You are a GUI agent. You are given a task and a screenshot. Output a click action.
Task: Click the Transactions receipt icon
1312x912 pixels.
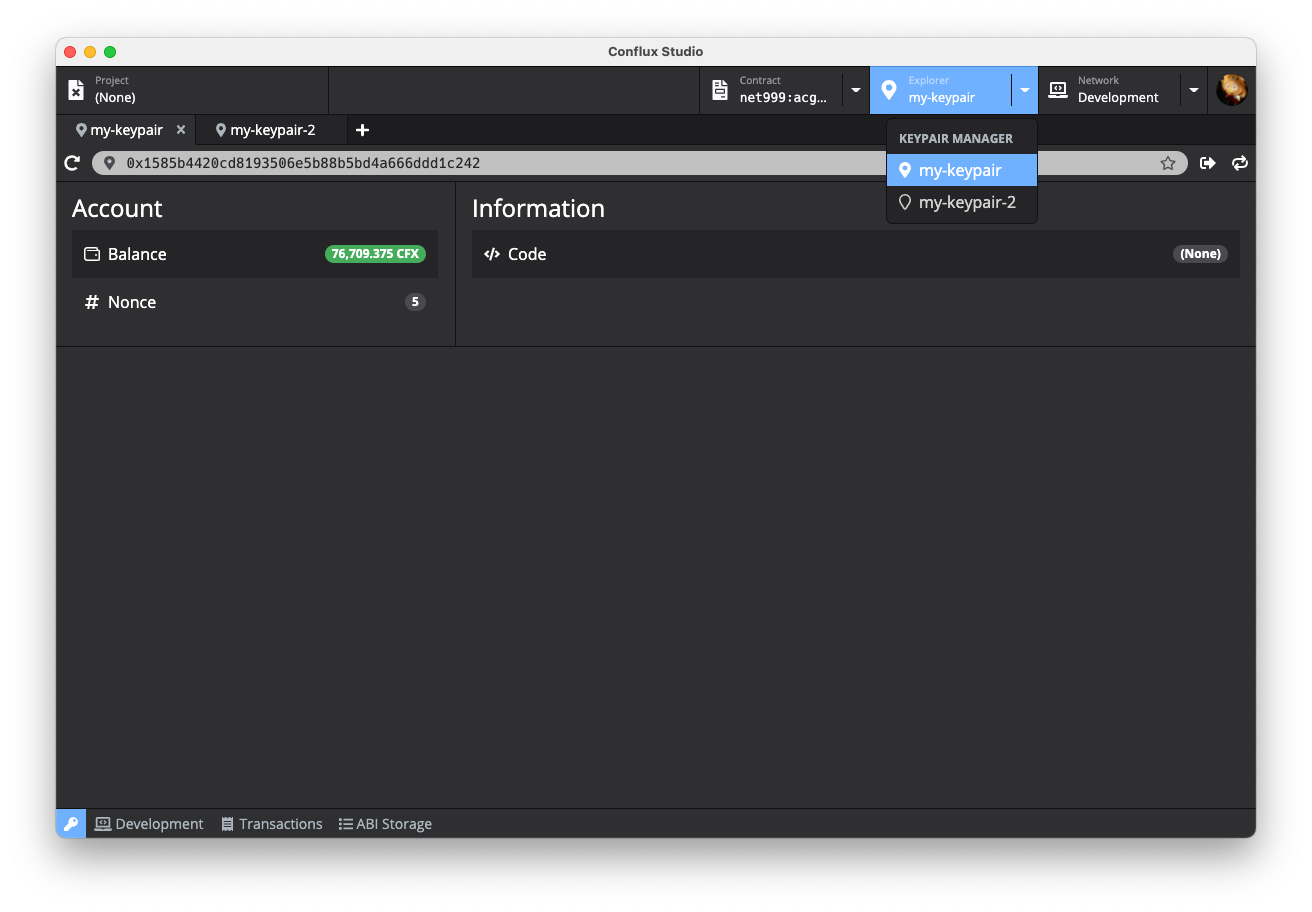[228, 824]
